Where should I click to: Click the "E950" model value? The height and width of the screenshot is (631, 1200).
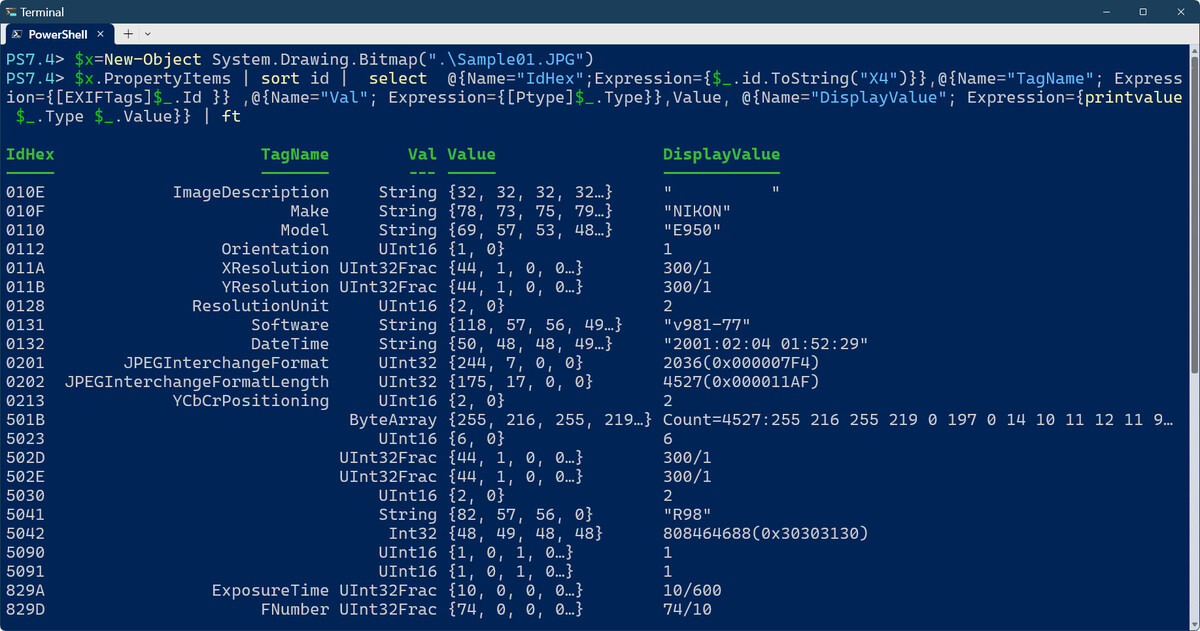(692, 230)
